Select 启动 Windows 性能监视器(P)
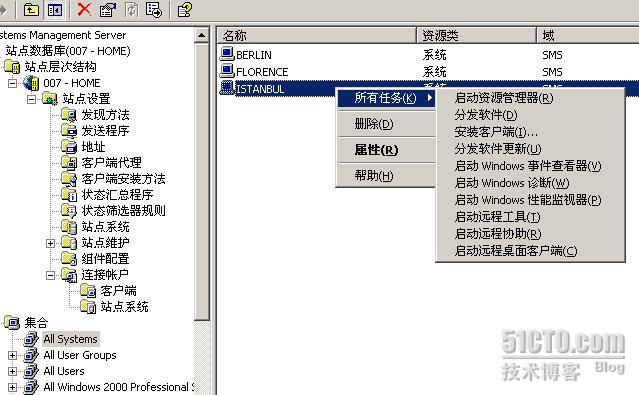 (x=530, y=200)
